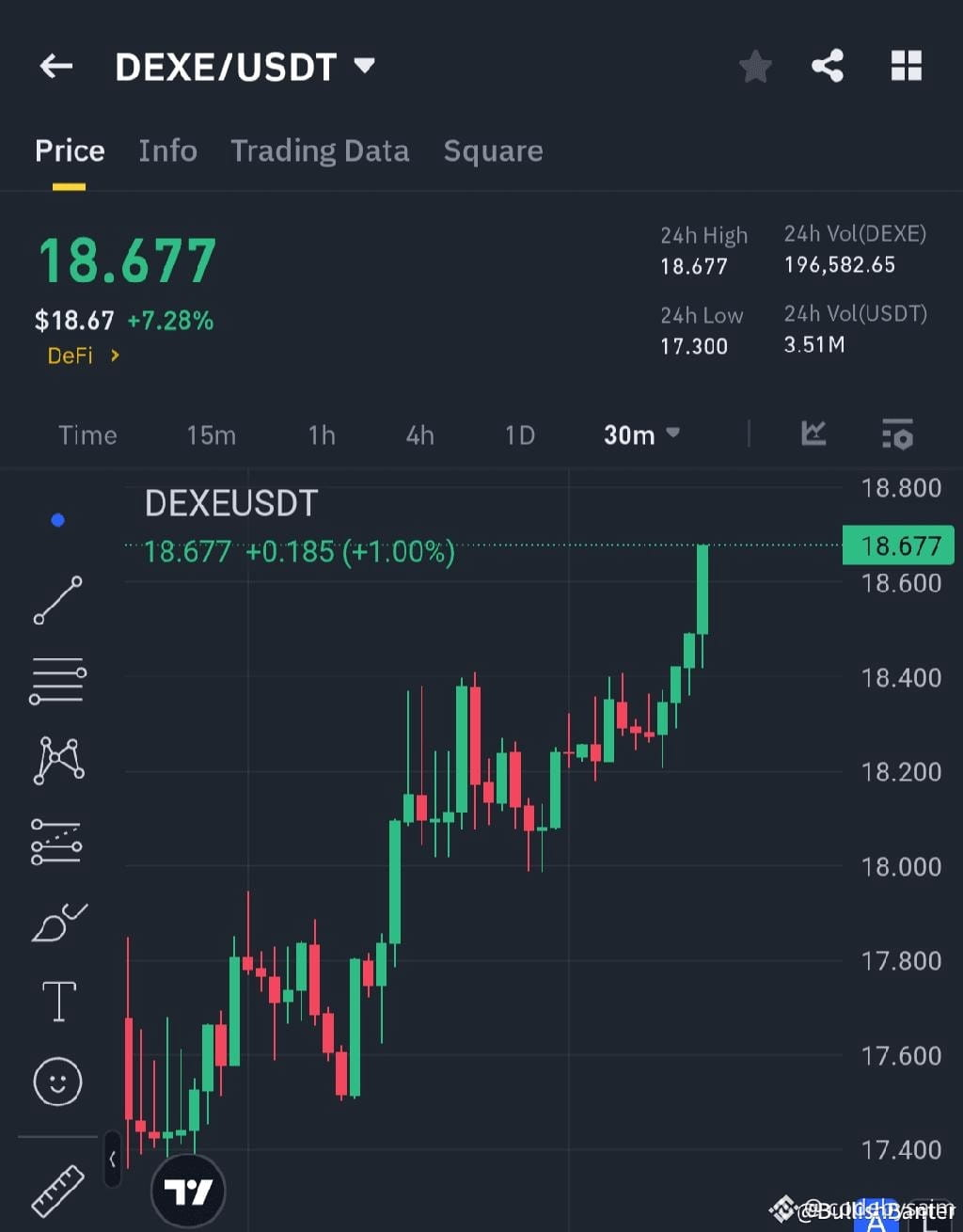The image size is (963, 1232).
Task: Select the horizontal lines Fib tool
Action: 57,682
